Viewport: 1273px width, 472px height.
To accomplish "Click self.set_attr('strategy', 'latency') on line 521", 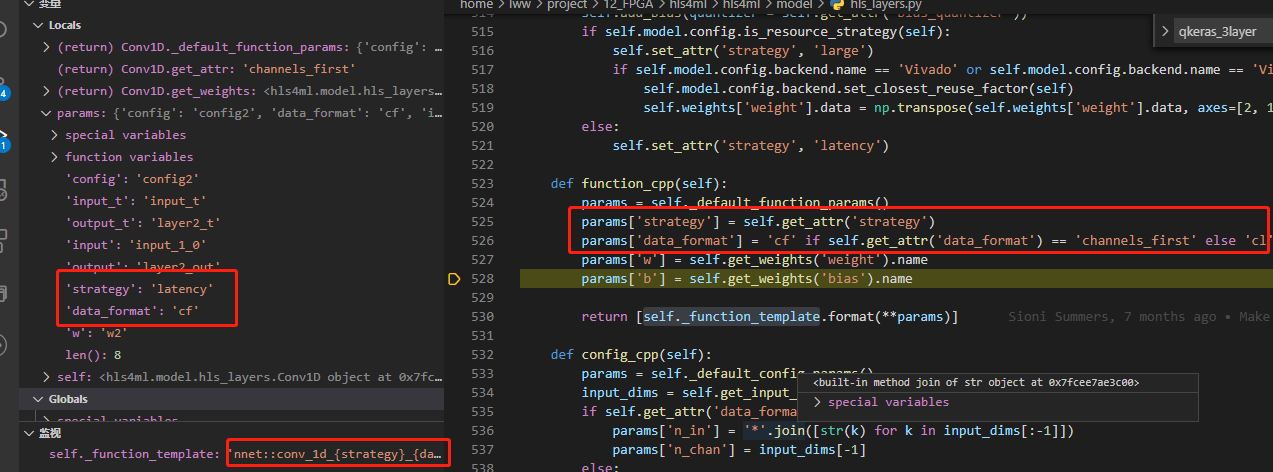I will pos(750,146).
